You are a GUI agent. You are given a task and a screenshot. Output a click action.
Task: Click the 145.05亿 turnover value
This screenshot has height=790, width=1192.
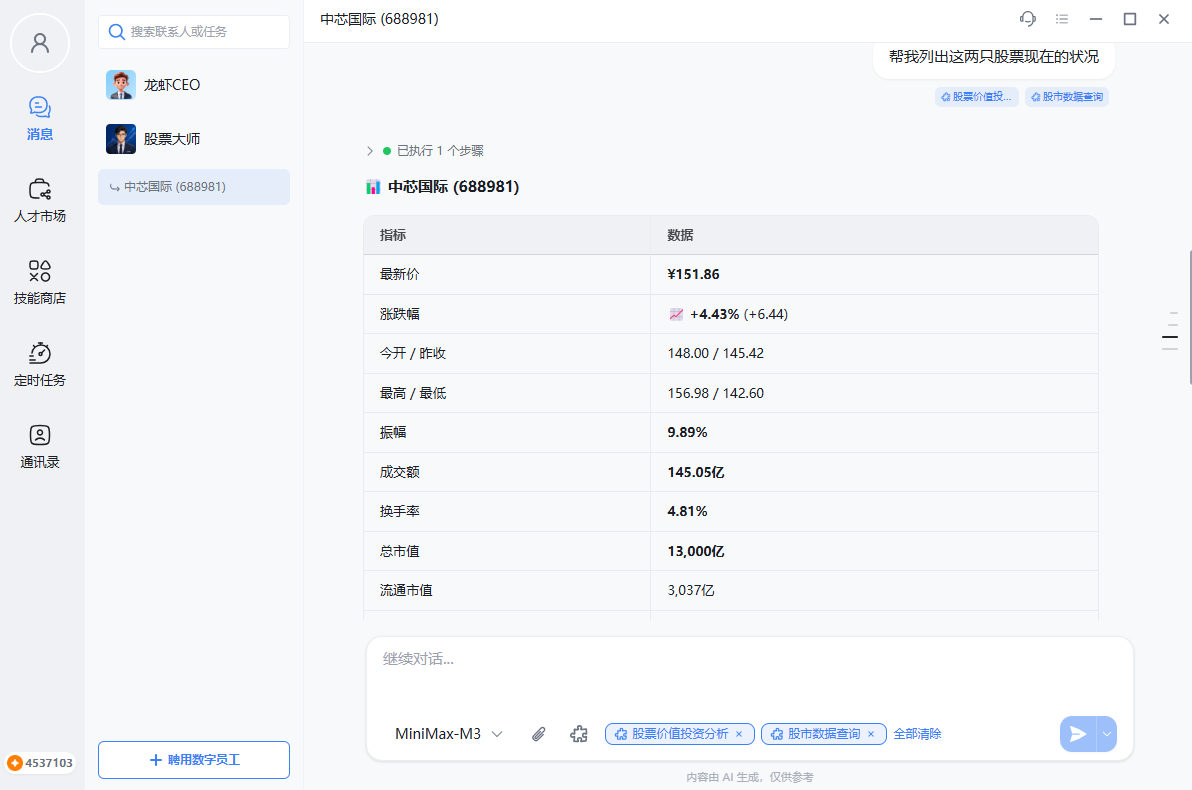(696, 472)
